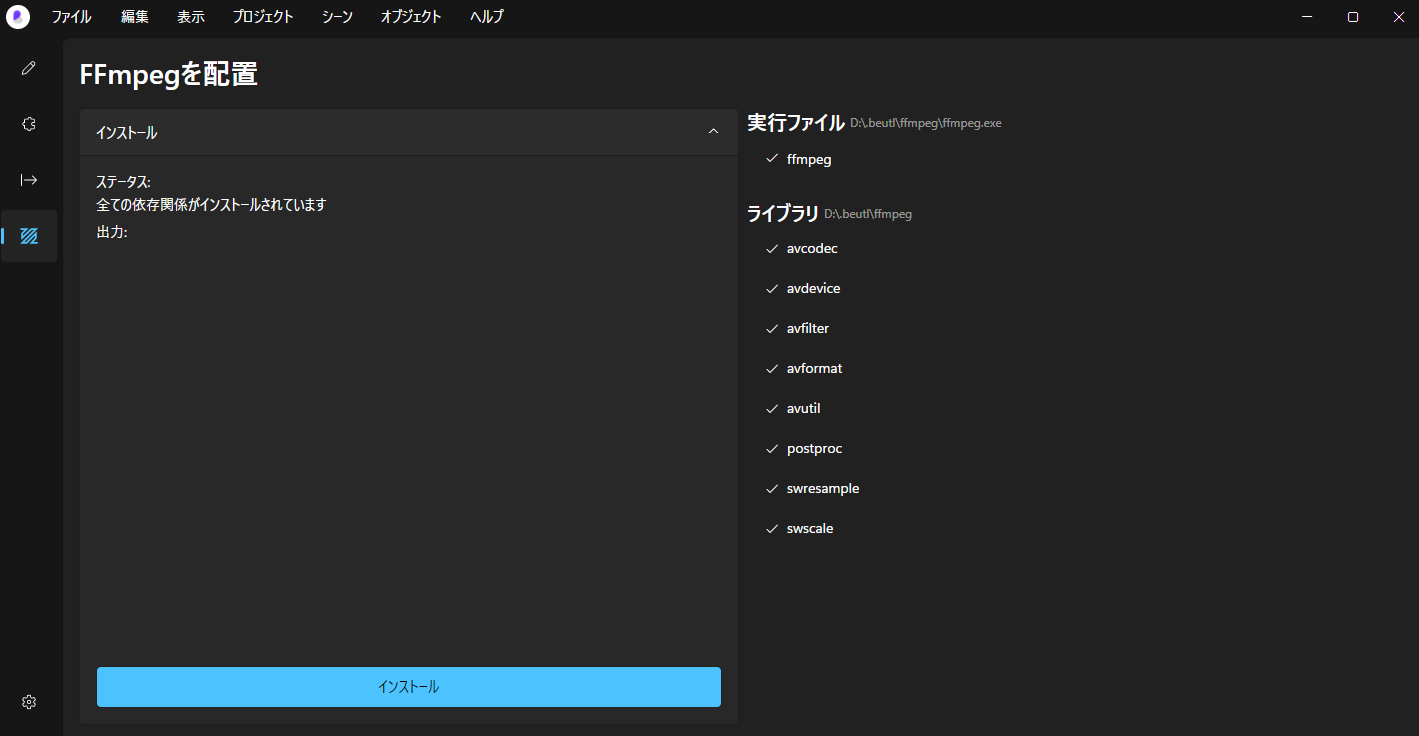
Task: Open the settings gear in sidebar
Action: (29, 702)
